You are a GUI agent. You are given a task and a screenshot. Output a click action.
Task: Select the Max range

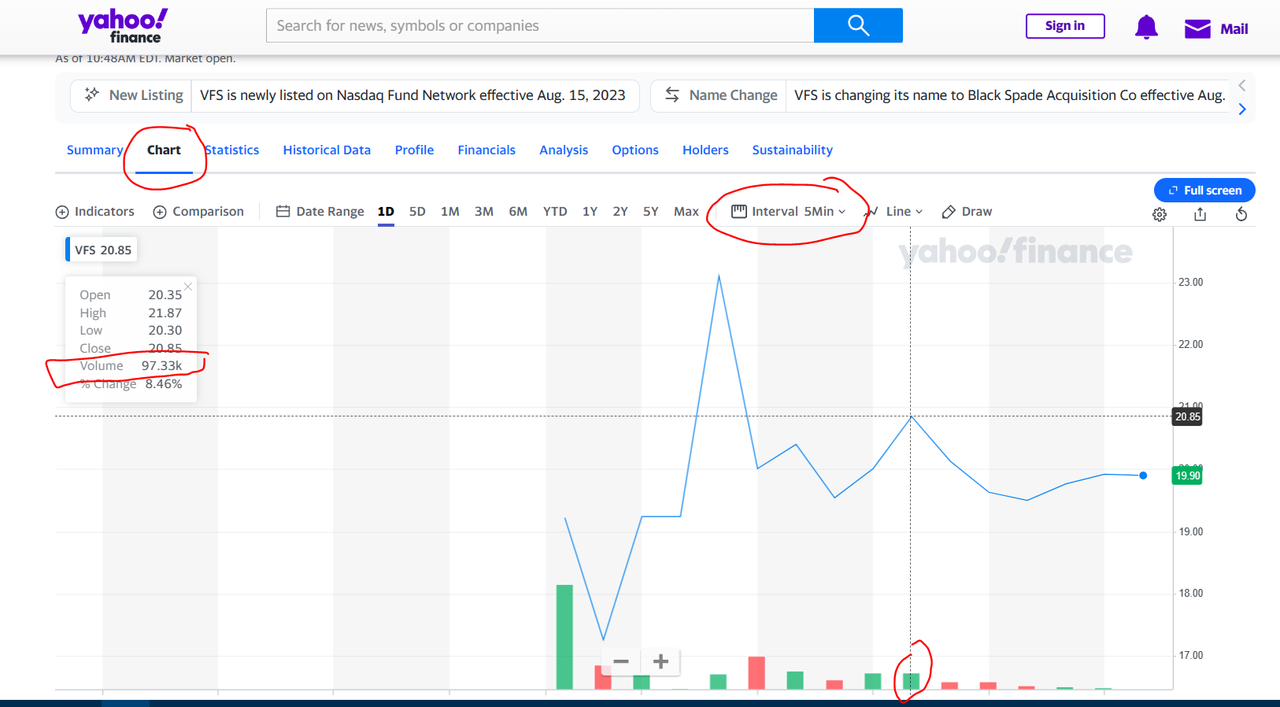point(686,211)
